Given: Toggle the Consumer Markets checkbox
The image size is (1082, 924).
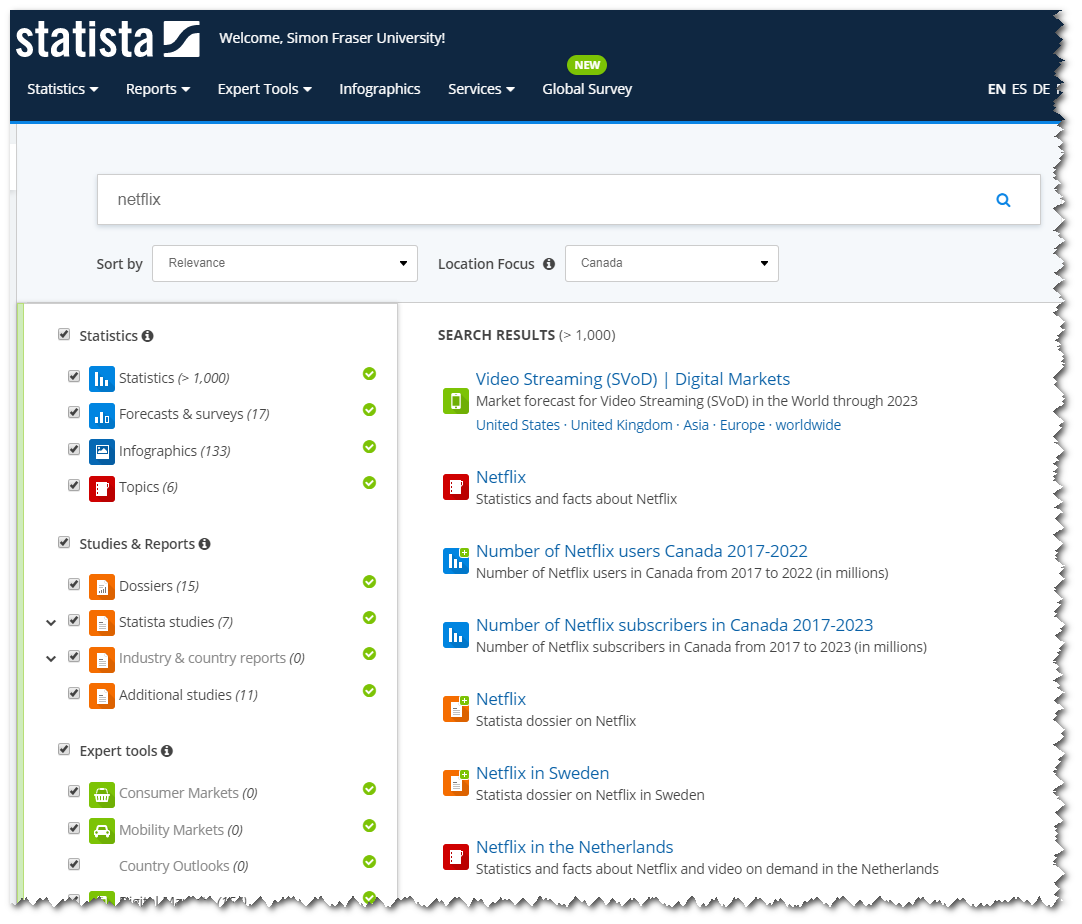Looking at the screenshot, I should pos(74,791).
